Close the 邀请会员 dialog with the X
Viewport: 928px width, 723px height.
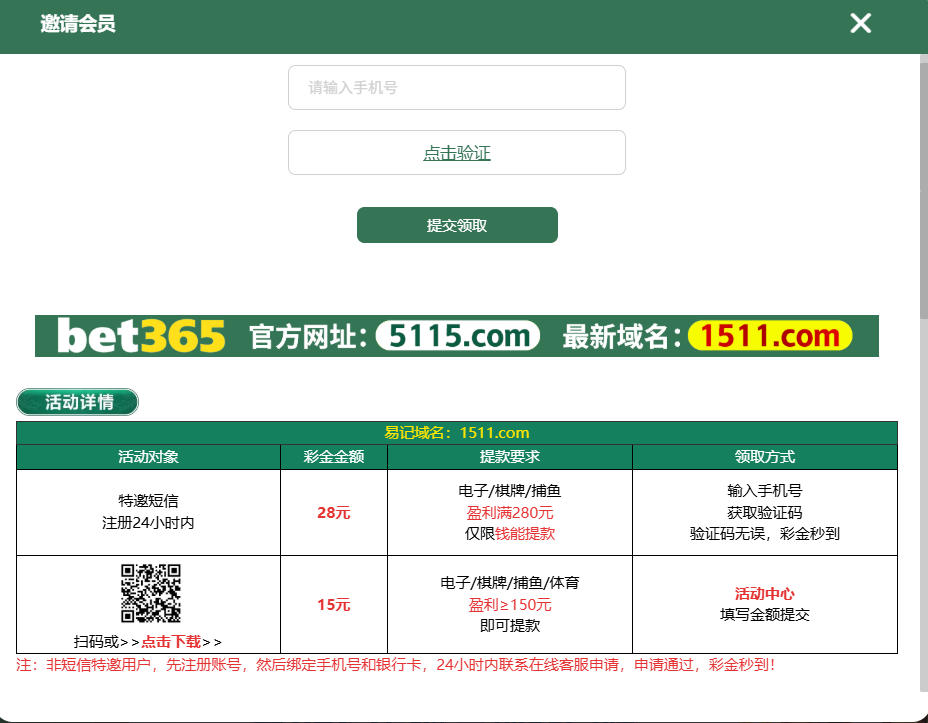860,24
